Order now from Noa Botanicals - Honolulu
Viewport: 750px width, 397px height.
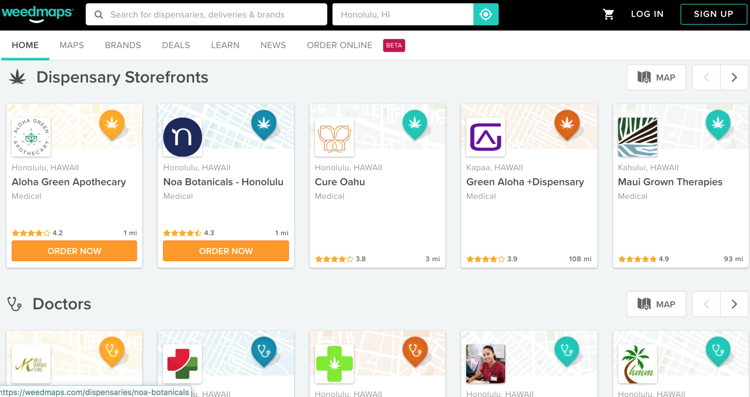pyautogui.click(x=226, y=251)
